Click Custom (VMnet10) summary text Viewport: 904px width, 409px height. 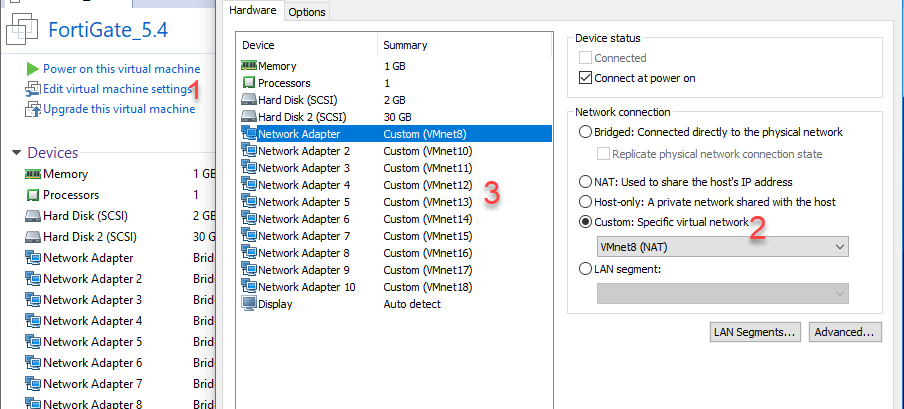pyautogui.click(x=428, y=151)
